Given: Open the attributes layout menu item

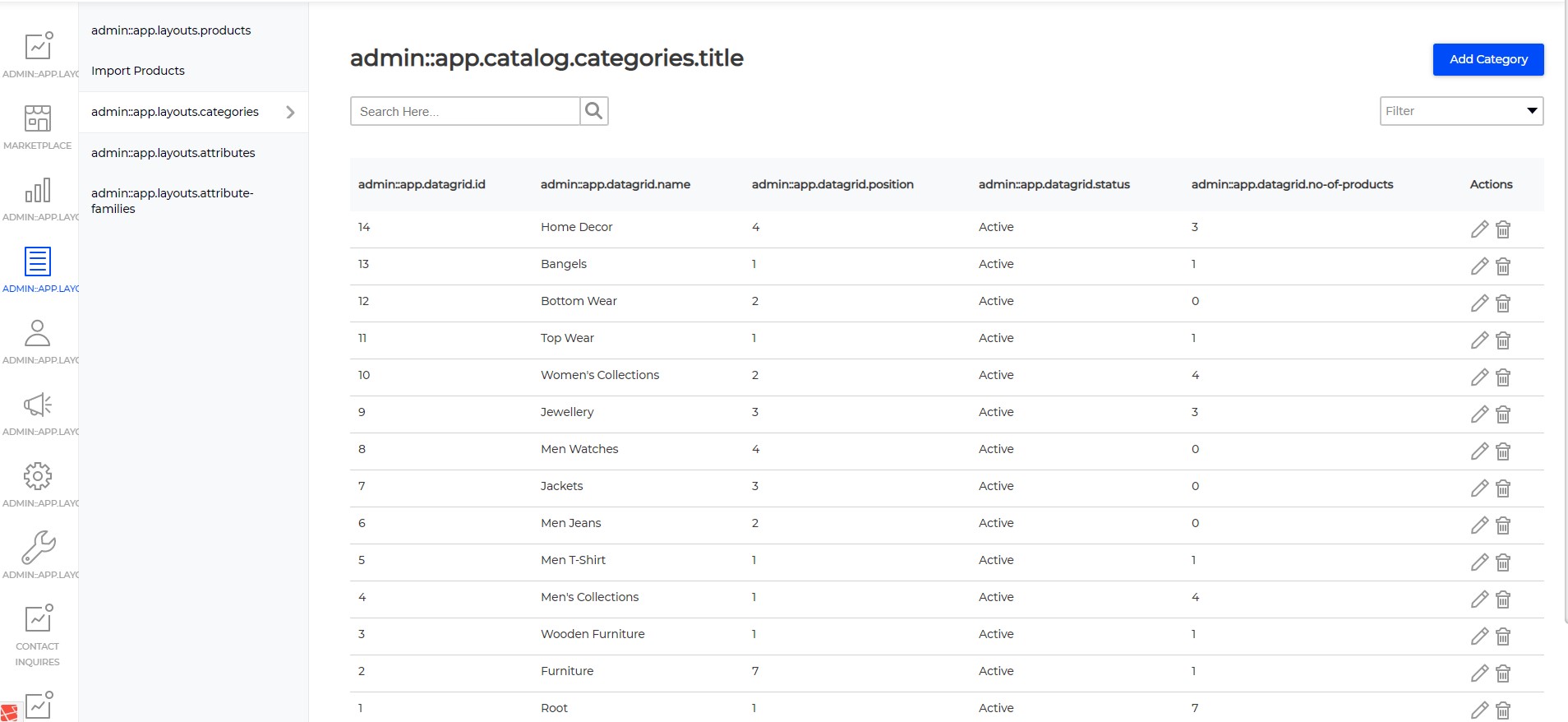Looking at the screenshot, I should coord(173,153).
